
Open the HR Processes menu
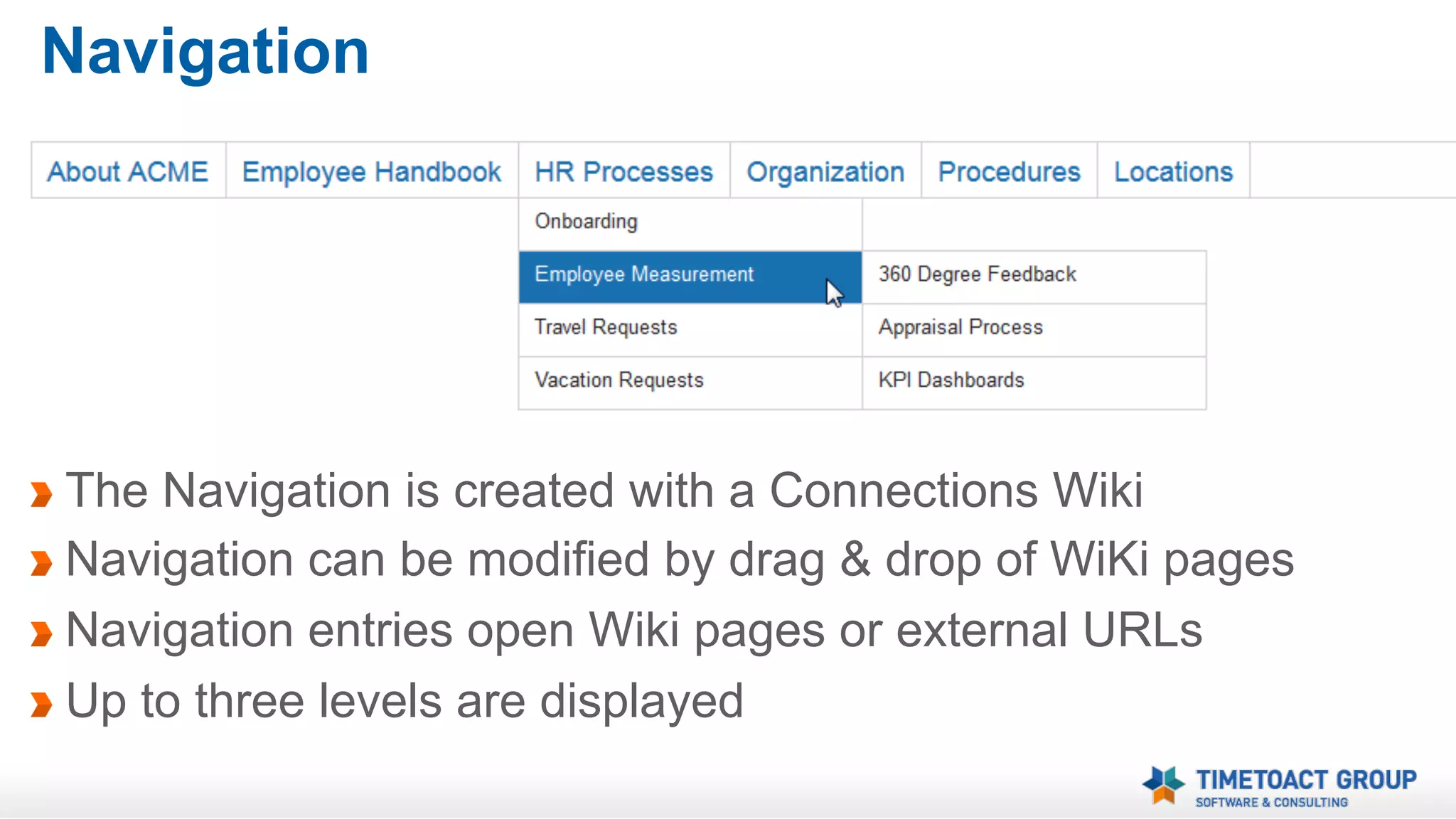point(624,171)
